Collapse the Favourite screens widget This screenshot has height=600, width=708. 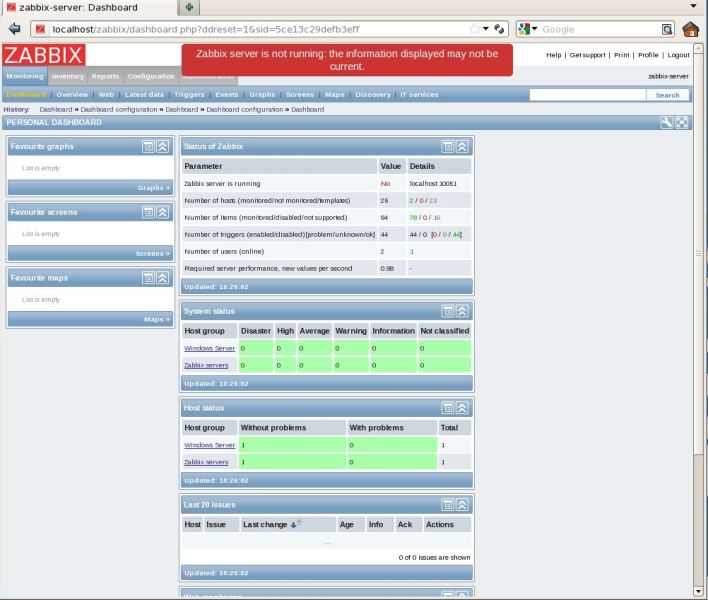[x=163, y=212]
